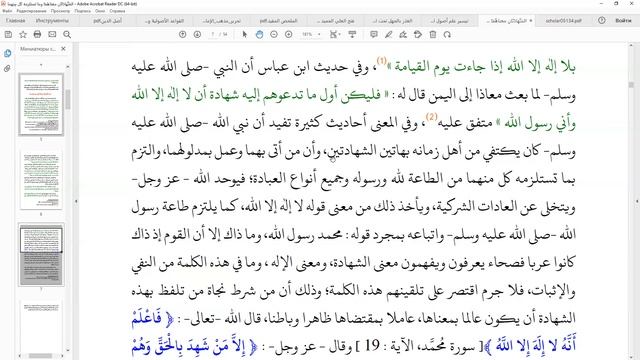The height and width of the screenshot is (360, 640).
Task: Zoom in with the plus button
Action: (x=289, y=35)
